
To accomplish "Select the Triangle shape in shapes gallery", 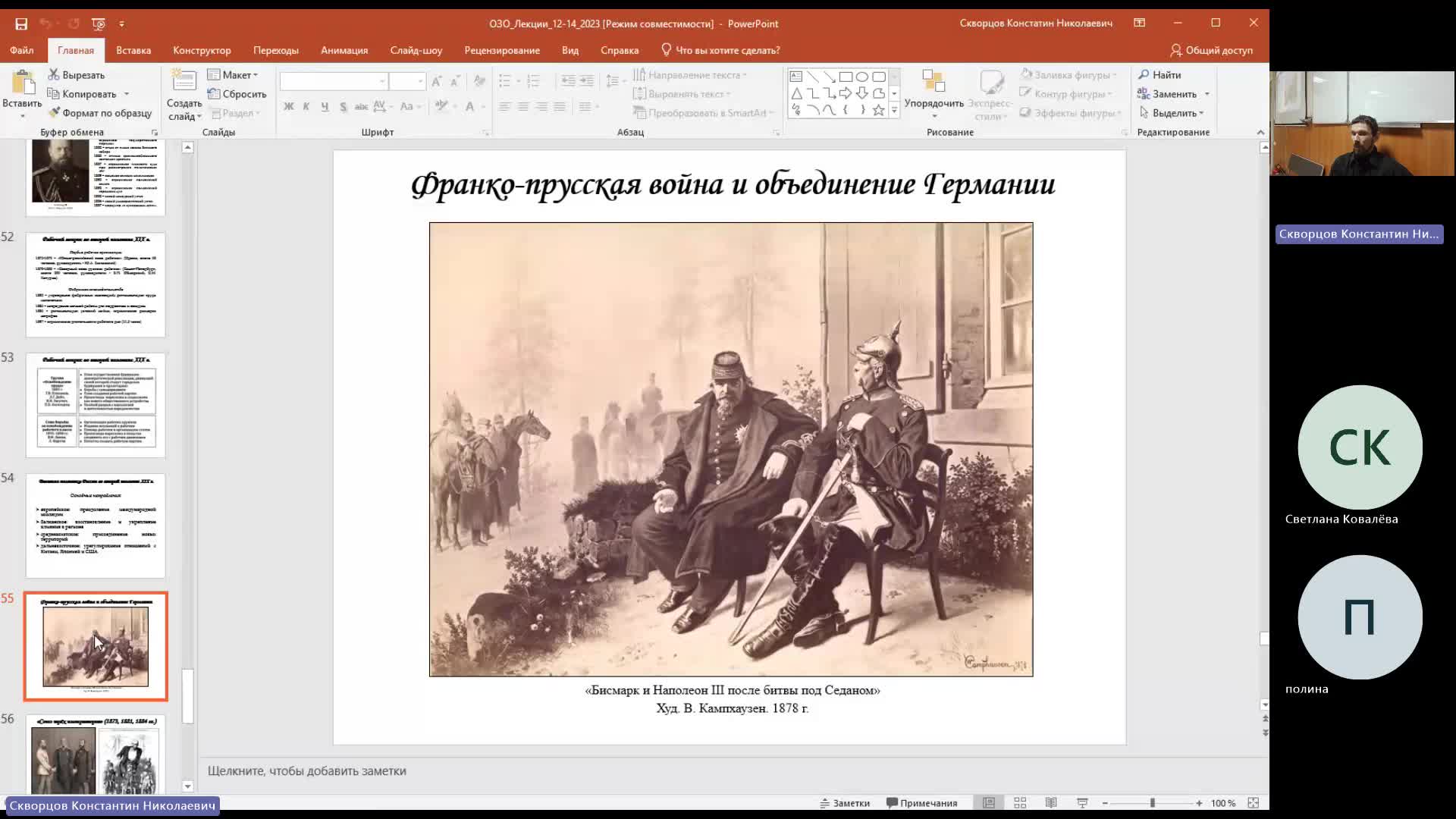I will point(796,93).
